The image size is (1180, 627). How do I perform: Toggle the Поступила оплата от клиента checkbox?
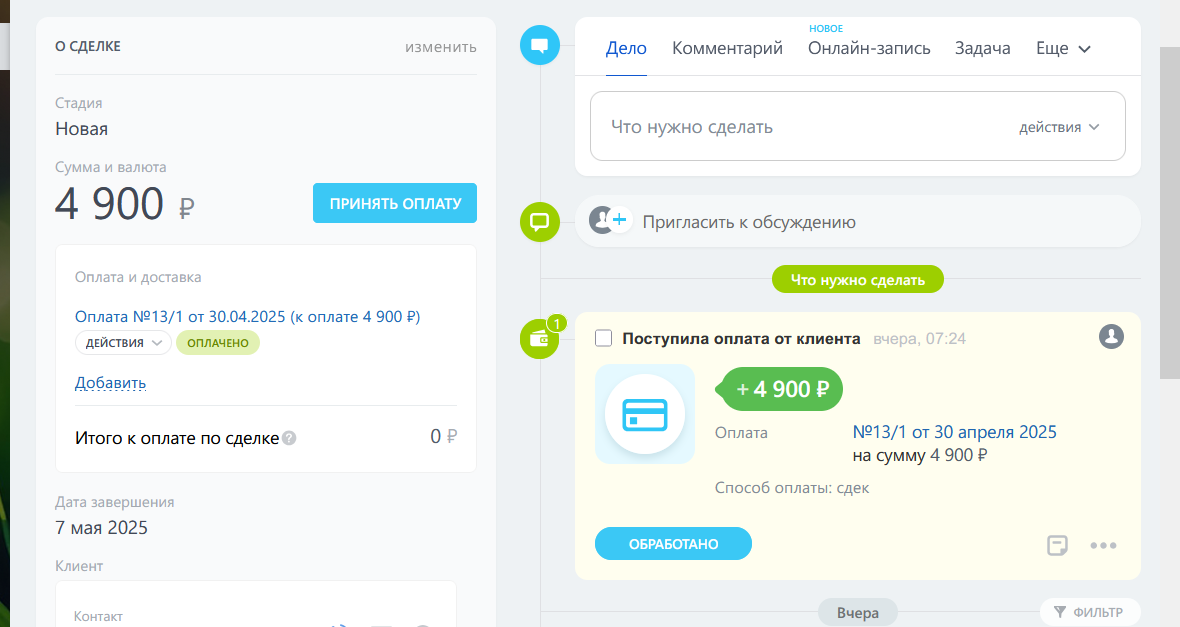(604, 338)
